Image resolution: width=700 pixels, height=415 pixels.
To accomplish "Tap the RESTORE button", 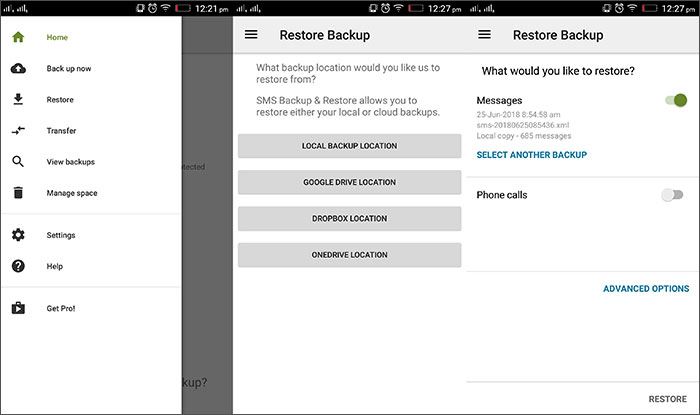I will click(667, 399).
